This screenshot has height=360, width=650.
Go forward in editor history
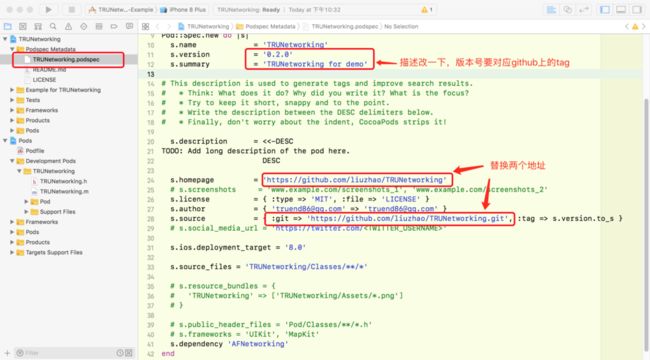[169, 27]
